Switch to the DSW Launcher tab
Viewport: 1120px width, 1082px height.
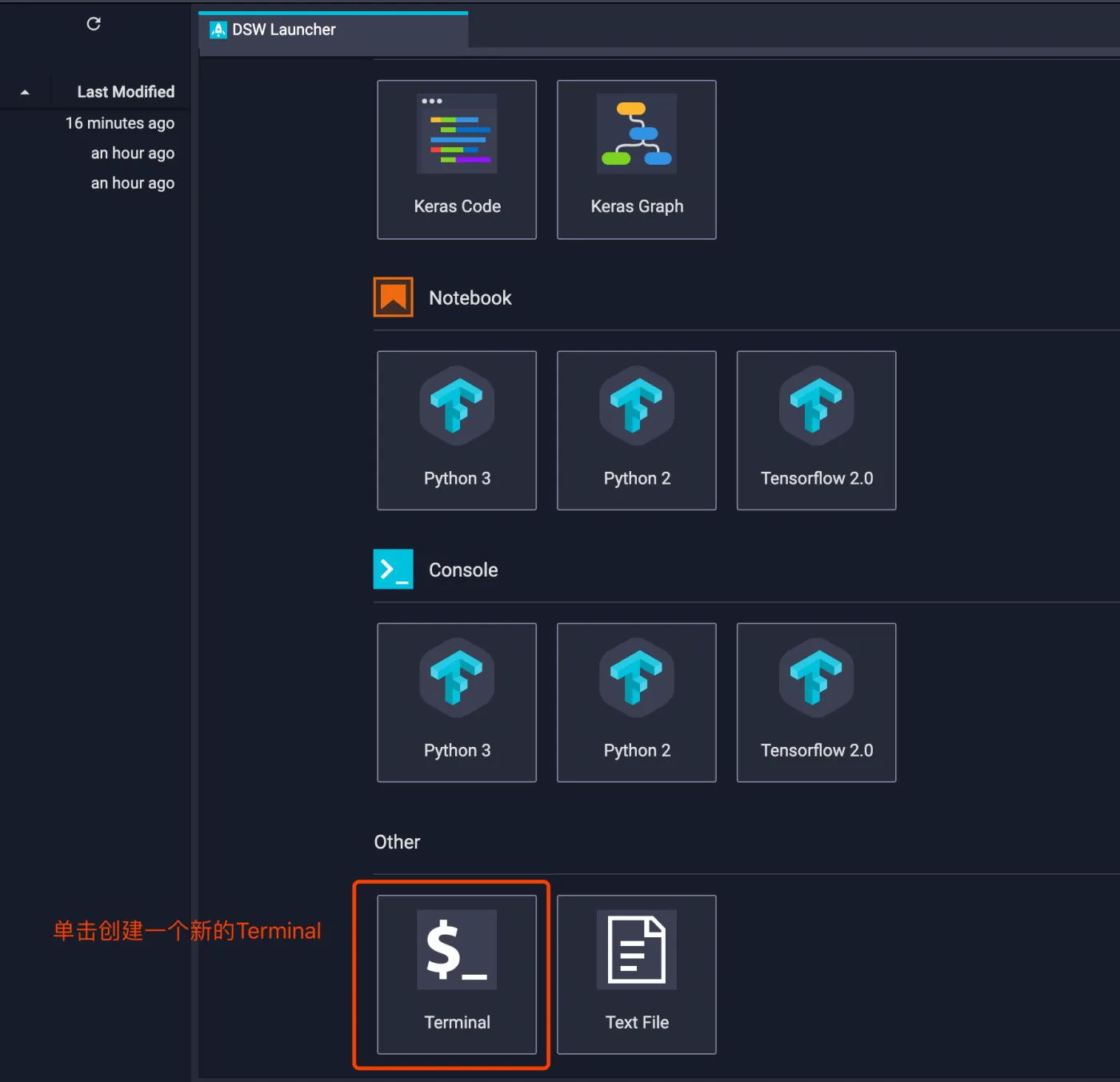point(334,30)
